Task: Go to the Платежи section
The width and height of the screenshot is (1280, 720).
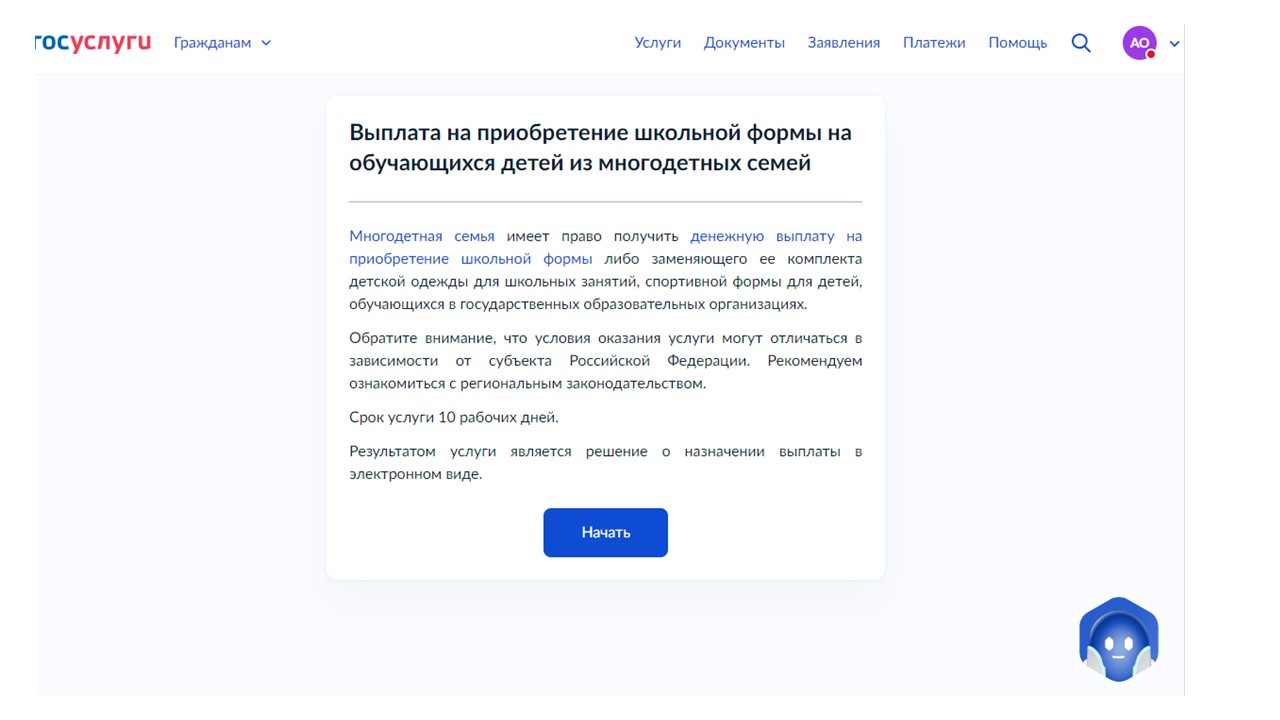Action: click(x=934, y=42)
